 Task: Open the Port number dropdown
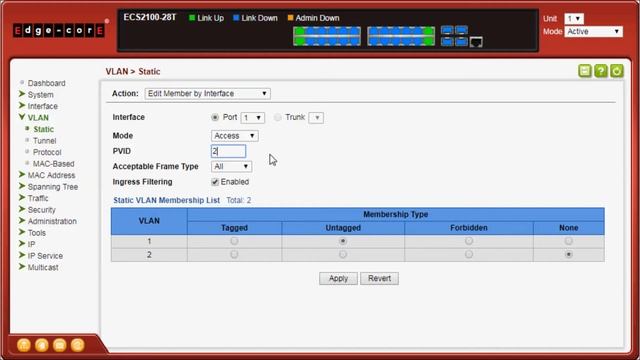(253, 118)
